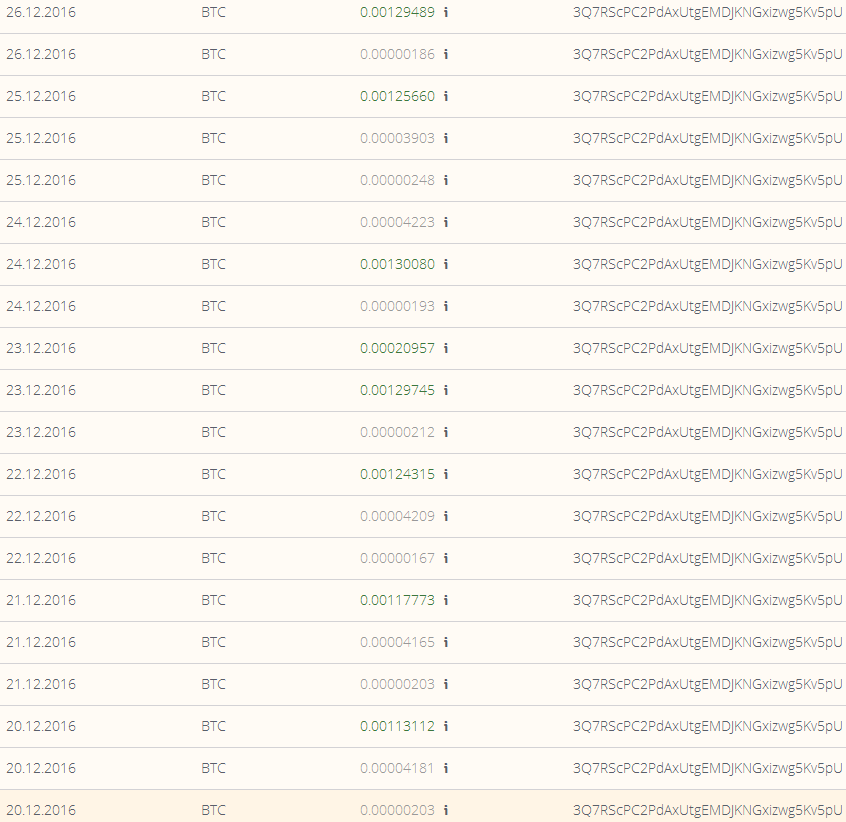
Task: Click the info icon beside 0.00000212
Action: pos(446,432)
